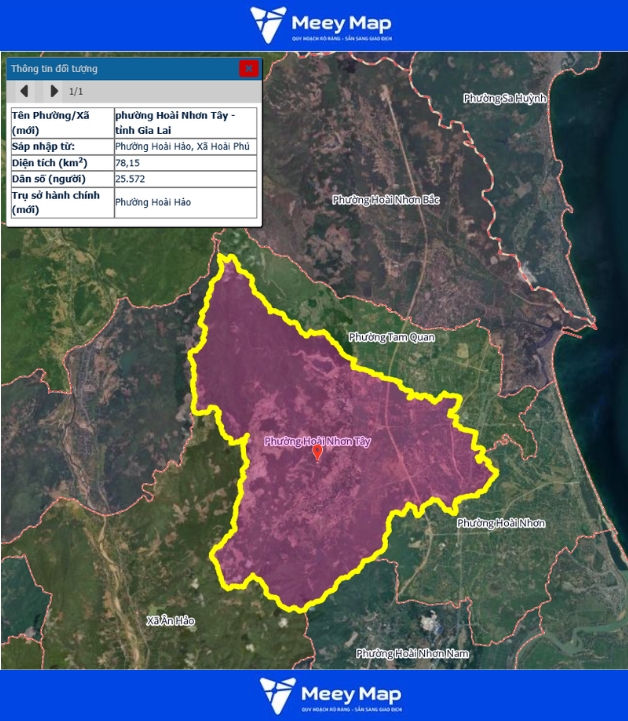Click the Trụ sở hành chính (mới) row label
This screenshot has height=721, width=628.
60,202
